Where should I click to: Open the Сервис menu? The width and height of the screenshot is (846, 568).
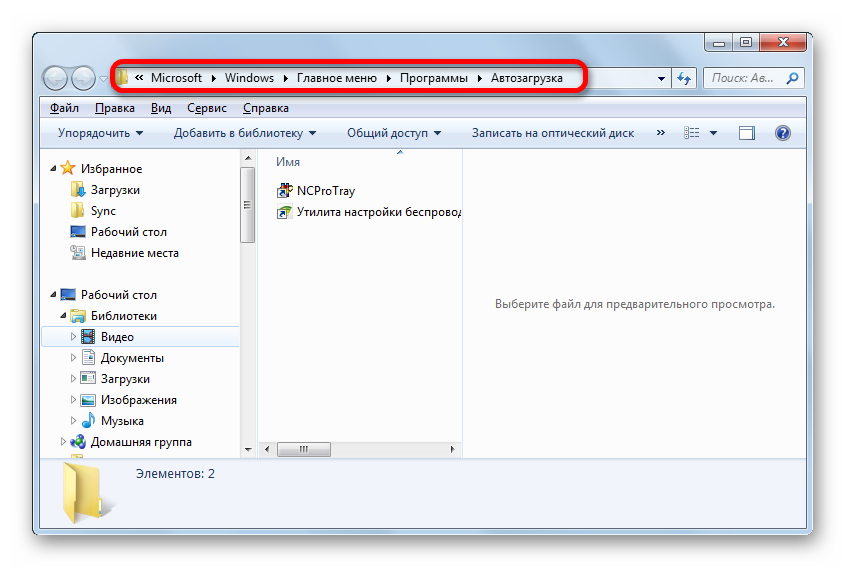(x=206, y=108)
